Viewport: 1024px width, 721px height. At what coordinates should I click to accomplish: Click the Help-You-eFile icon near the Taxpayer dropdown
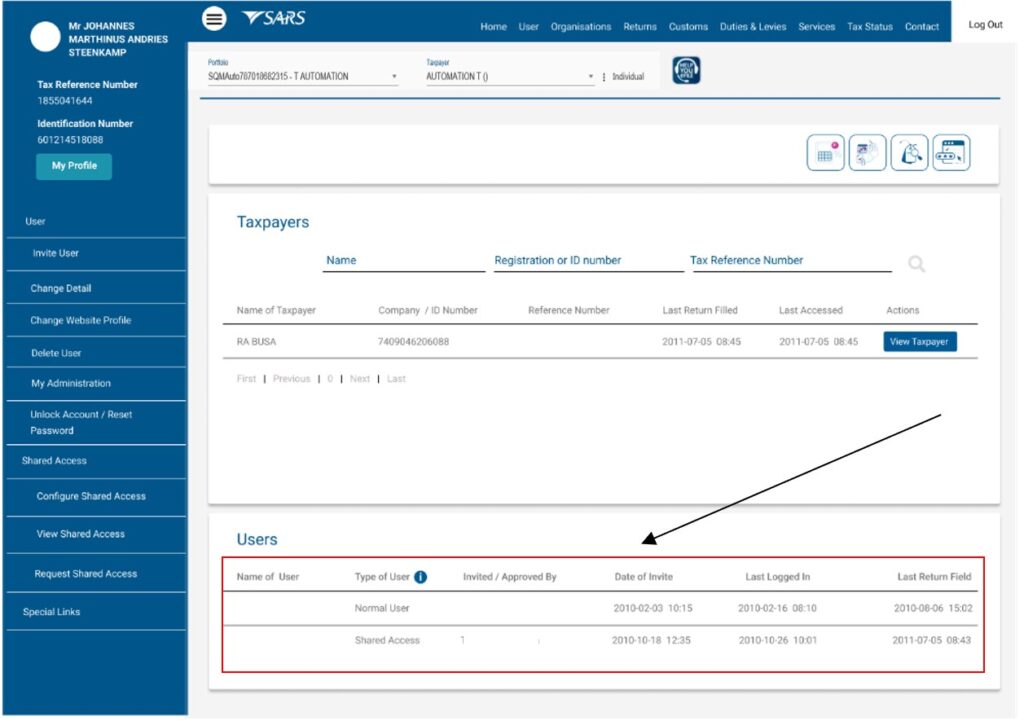685,70
